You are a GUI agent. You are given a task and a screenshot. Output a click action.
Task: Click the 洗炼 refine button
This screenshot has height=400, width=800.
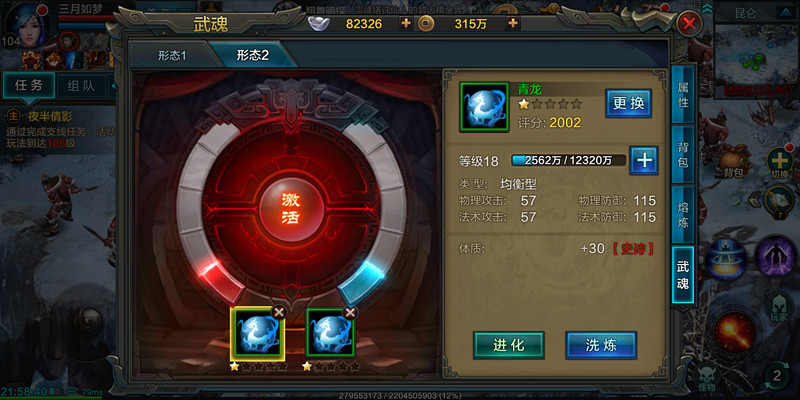point(601,345)
